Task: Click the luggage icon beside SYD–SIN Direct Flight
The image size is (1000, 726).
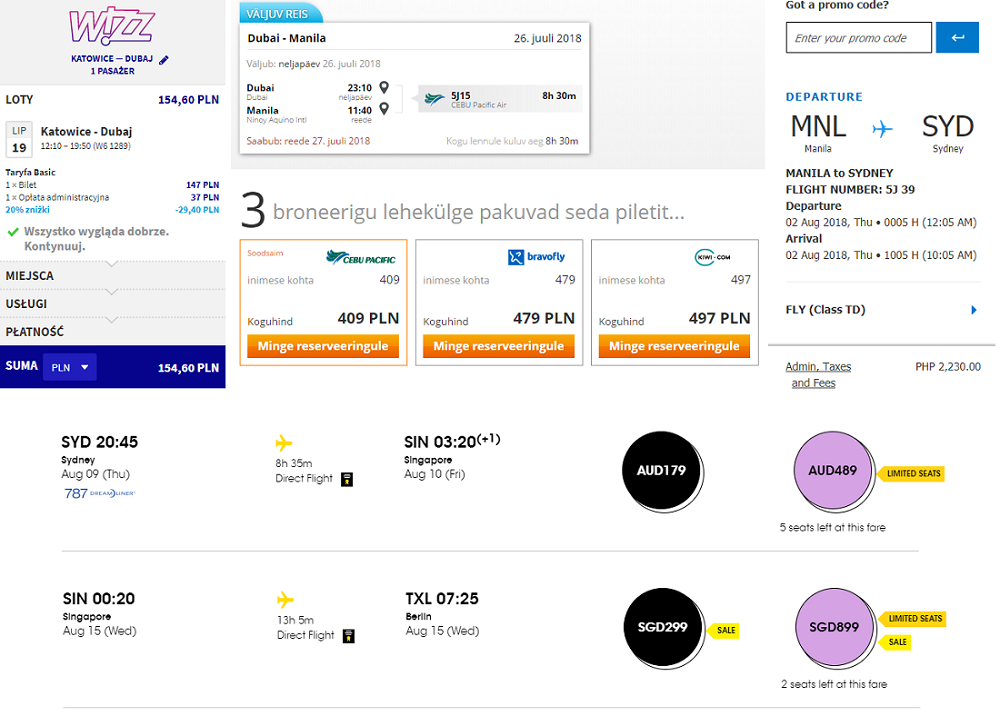Action: 347,479
